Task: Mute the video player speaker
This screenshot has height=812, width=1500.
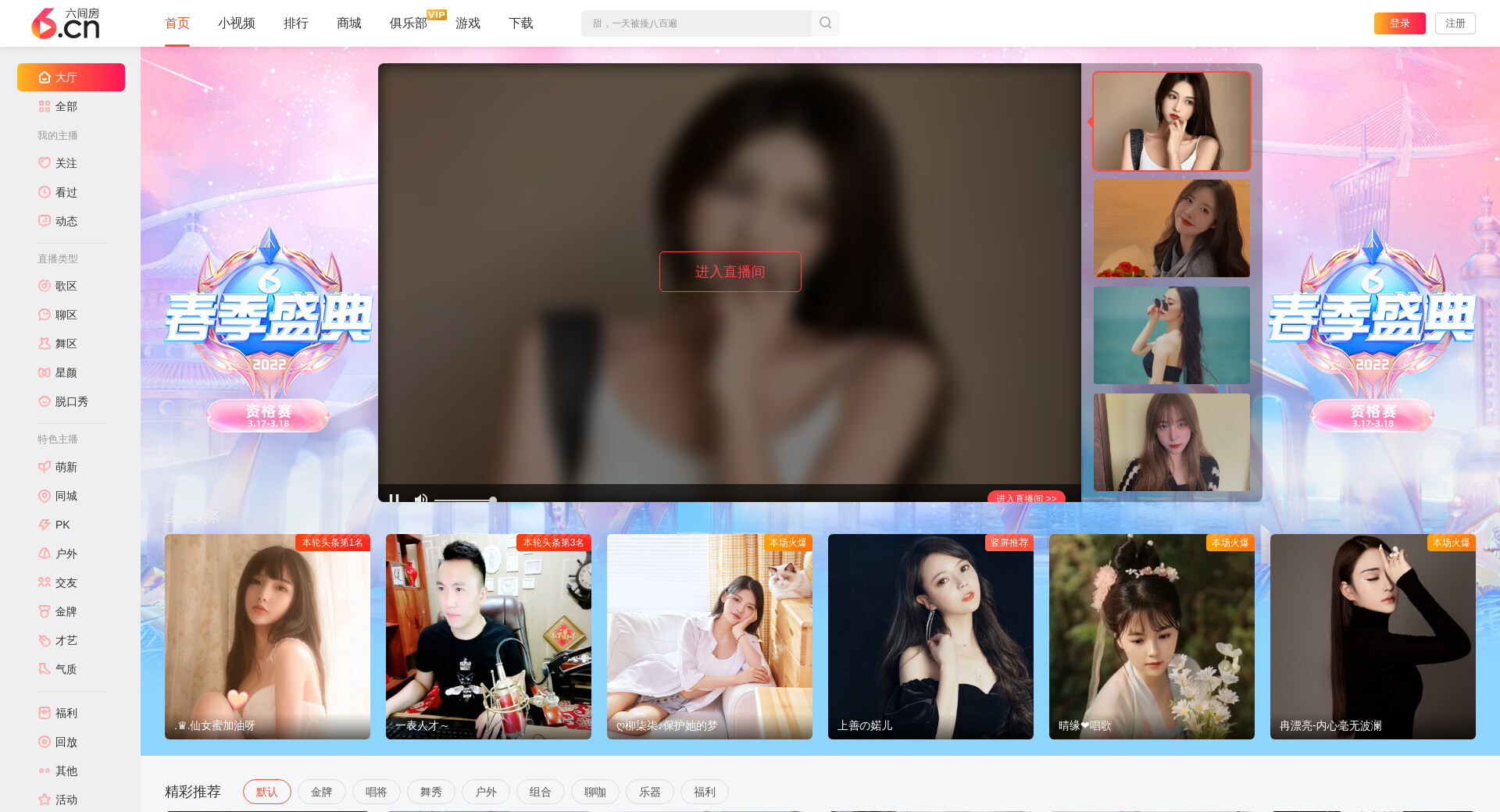Action: [x=420, y=498]
